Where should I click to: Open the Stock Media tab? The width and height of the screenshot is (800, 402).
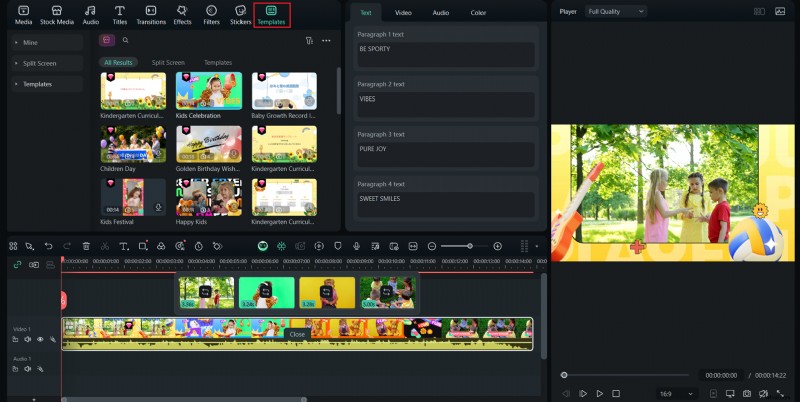[x=57, y=15]
